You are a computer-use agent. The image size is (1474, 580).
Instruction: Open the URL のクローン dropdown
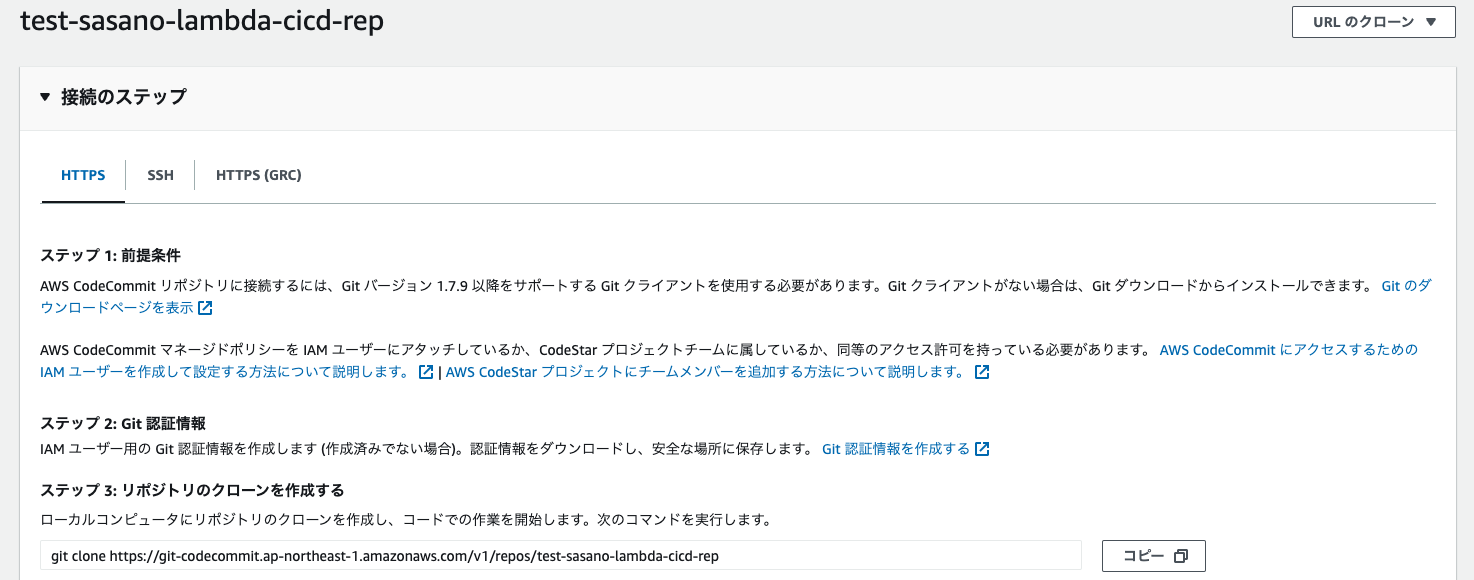pos(1373,21)
